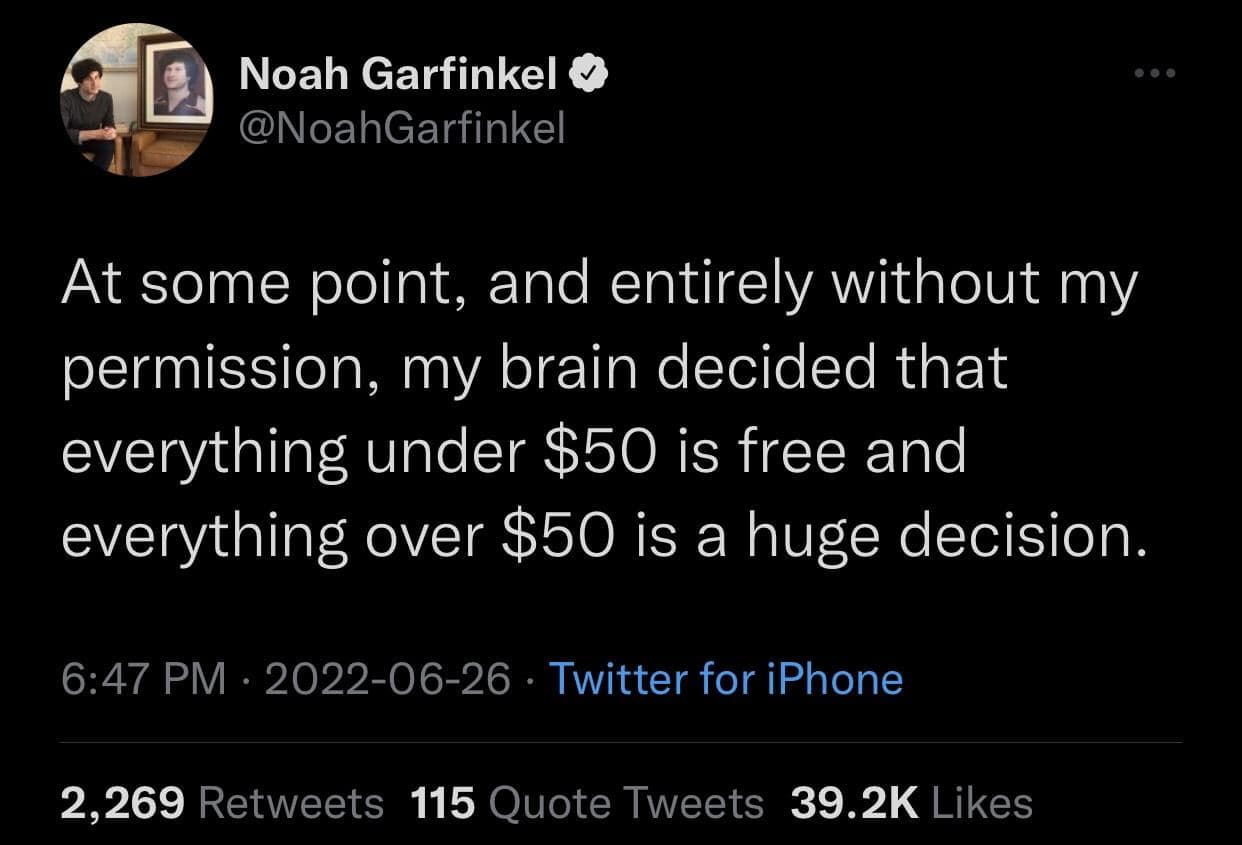This screenshot has width=1242, height=845.
Task: Click the 2,269 retweet count number
Action: point(124,802)
